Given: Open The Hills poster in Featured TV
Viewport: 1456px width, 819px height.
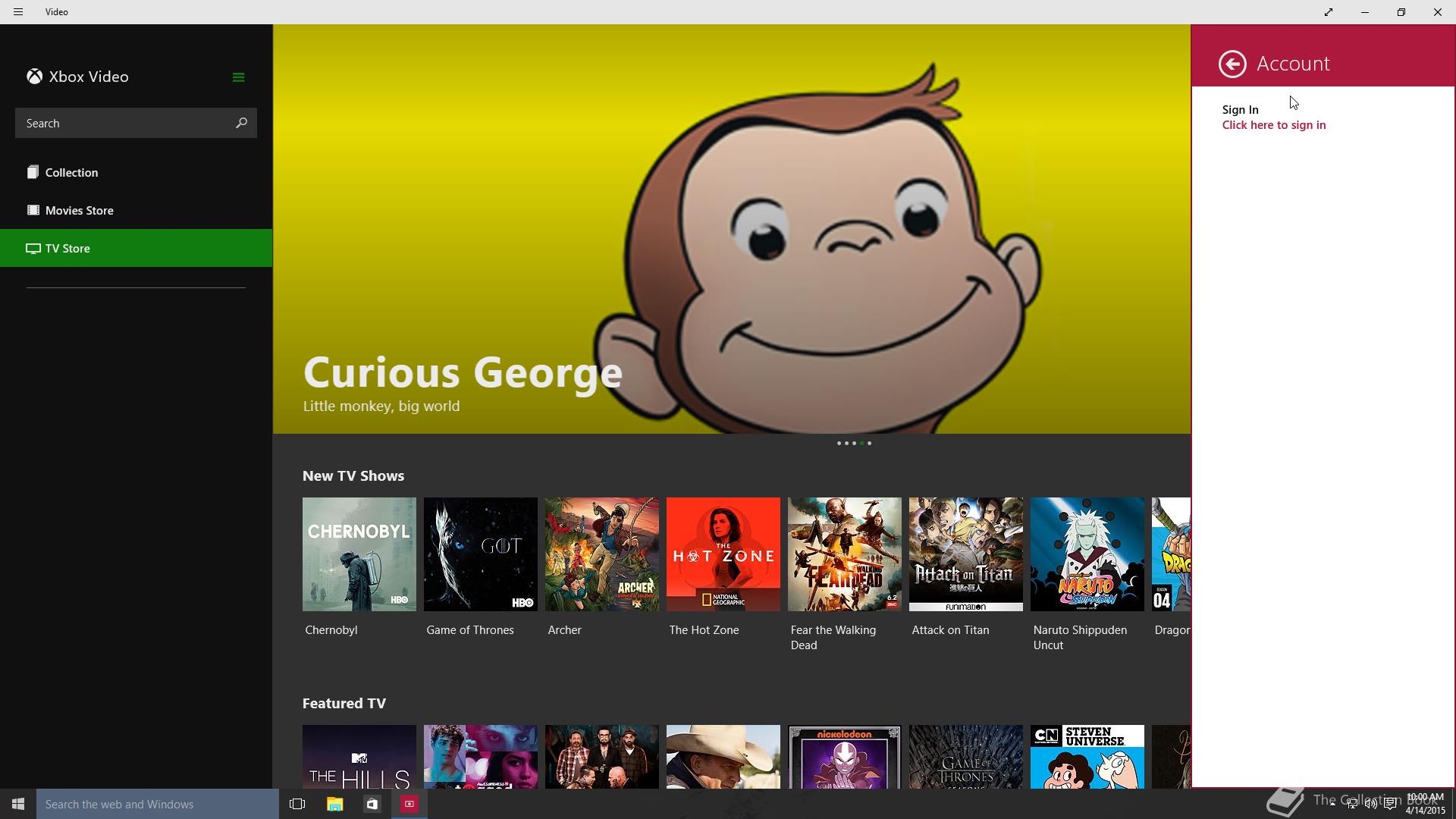Looking at the screenshot, I should point(359,757).
